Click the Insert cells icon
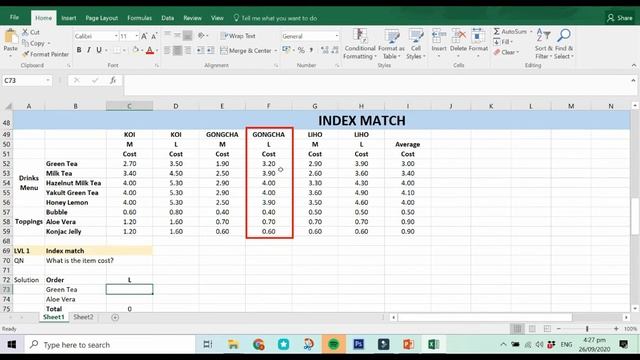This screenshot has height=360, width=640. pyautogui.click(x=439, y=36)
